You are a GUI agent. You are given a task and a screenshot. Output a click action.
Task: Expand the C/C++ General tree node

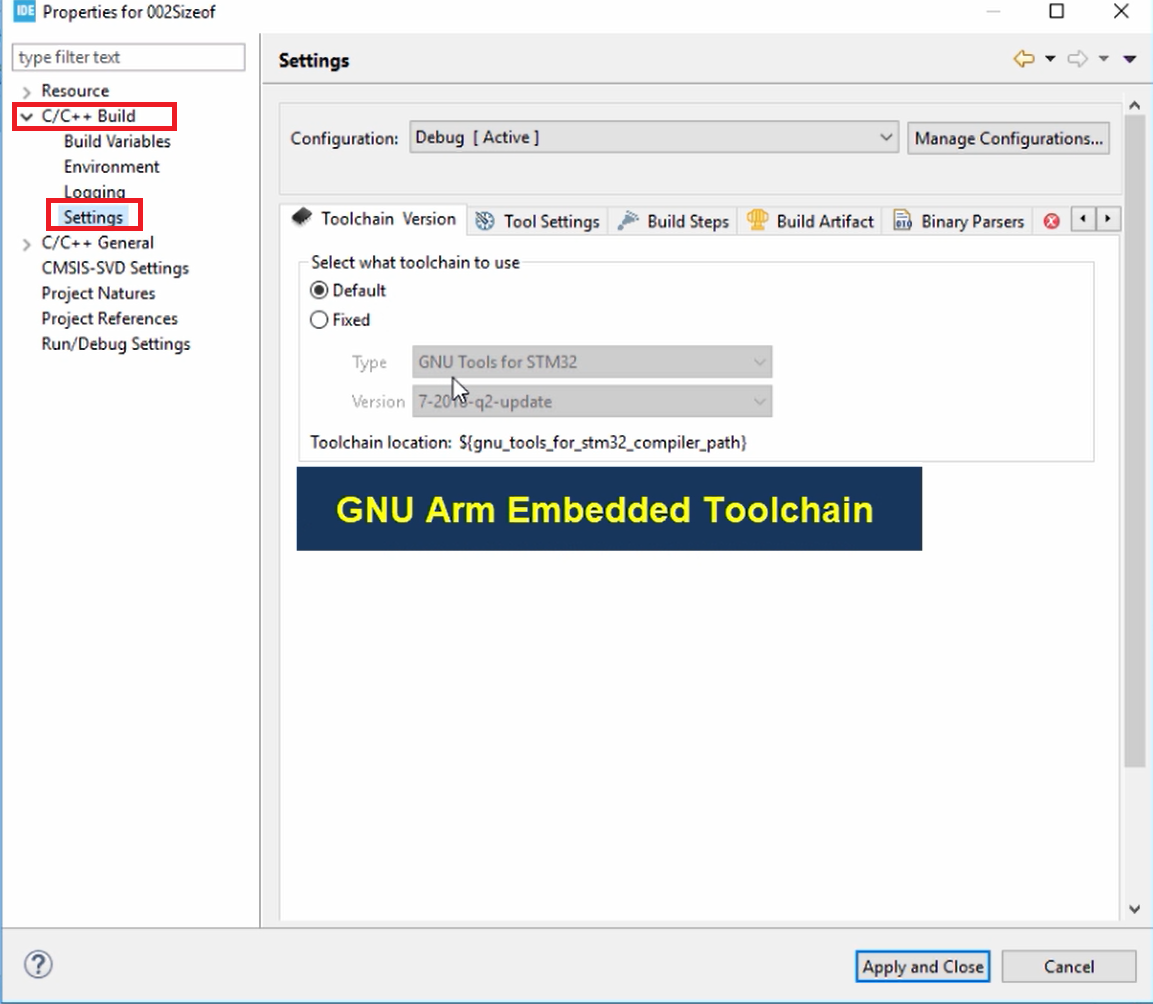(x=26, y=244)
